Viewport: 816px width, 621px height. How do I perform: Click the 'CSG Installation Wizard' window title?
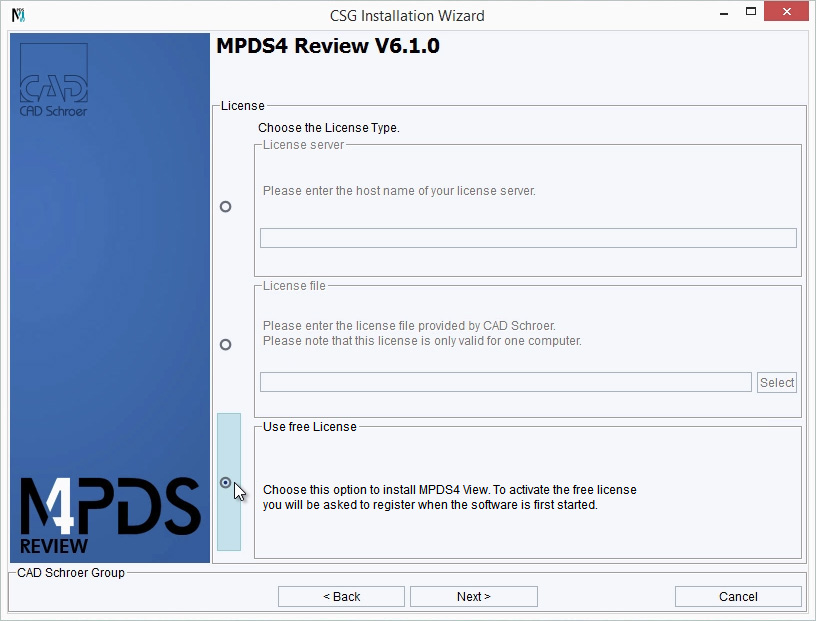point(407,16)
